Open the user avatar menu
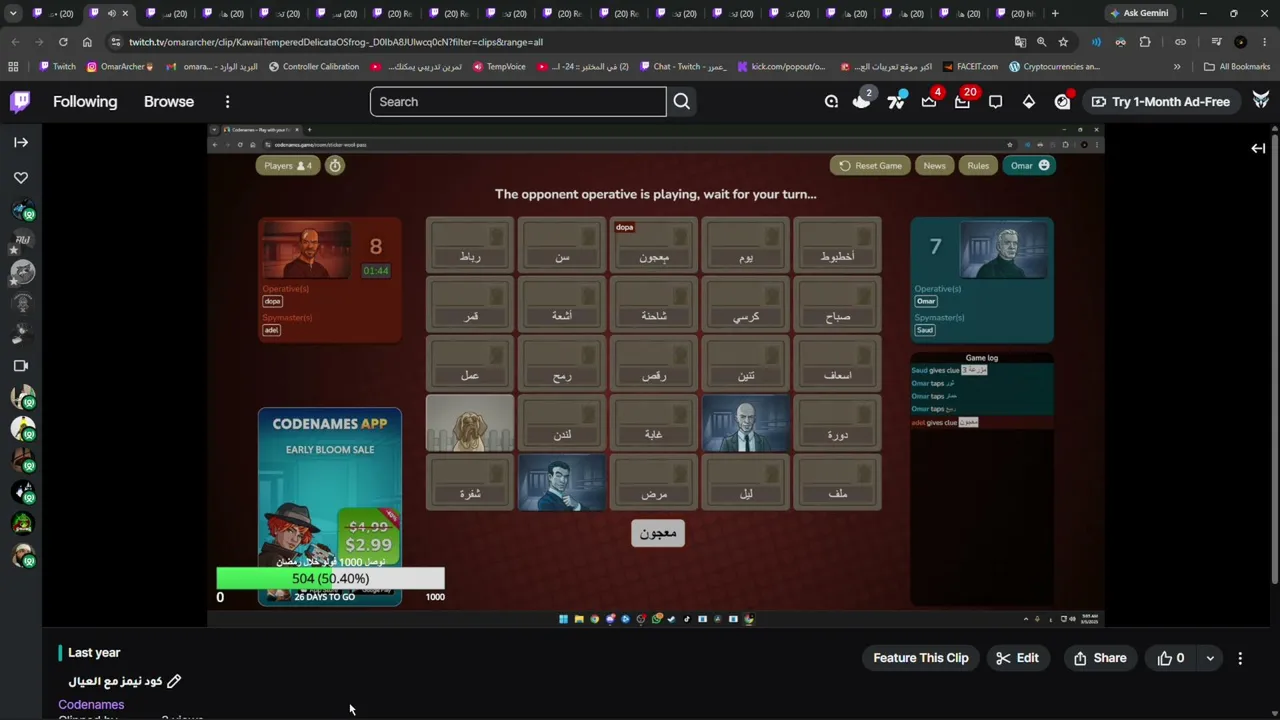The image size is (1280, 720). [1261, 101]
